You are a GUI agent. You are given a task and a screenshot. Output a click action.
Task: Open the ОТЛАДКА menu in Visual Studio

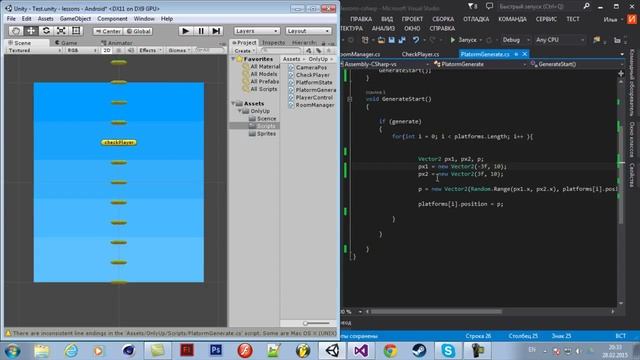coord(476,19)
